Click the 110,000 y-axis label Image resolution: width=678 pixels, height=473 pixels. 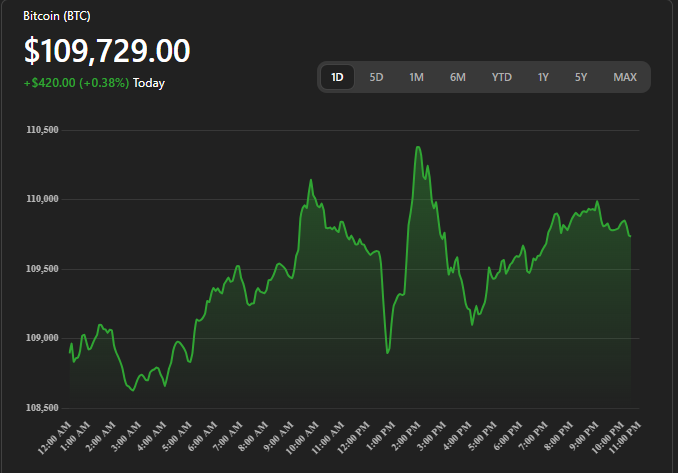tap(42, 199)
